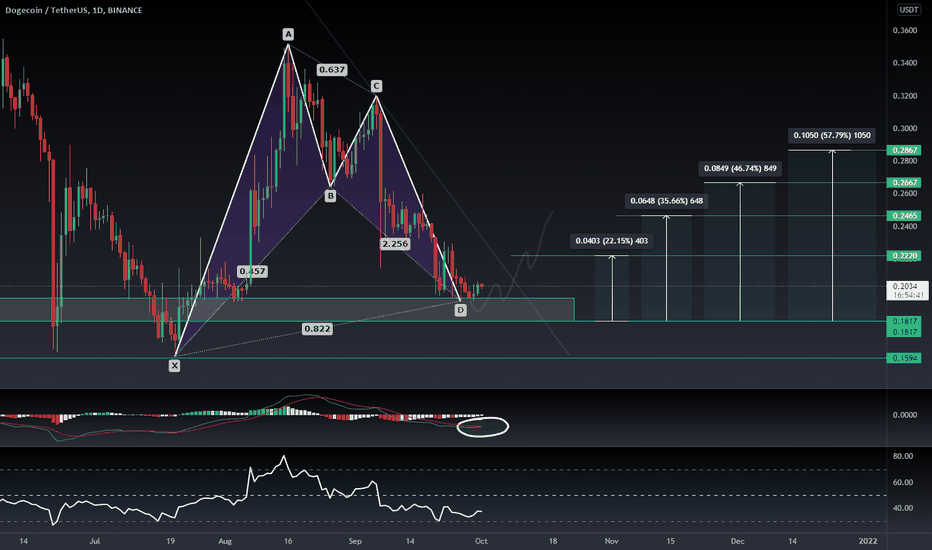Select harmonic pattern point D label
The height and width of the screenshot is (550, 932).
(460, 310)
